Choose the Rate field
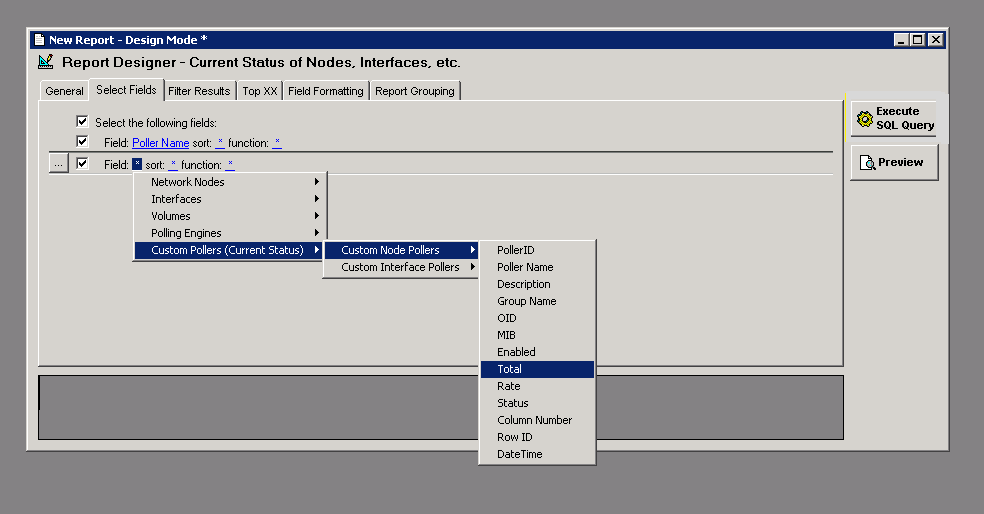Image resolution: width=984 pixels, height=514 pixels. point(537,386)
